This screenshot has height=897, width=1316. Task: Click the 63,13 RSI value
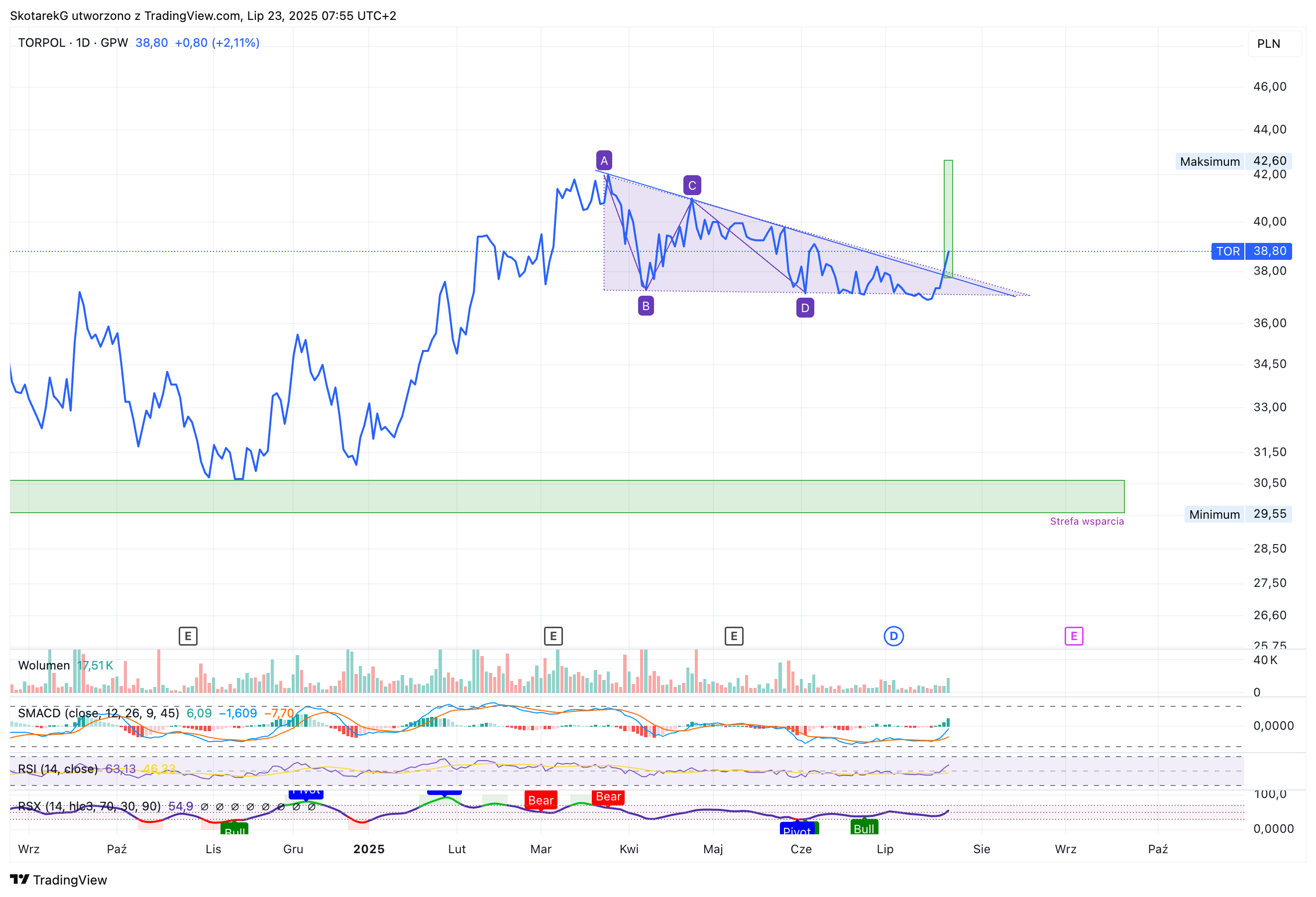[120, 769]
